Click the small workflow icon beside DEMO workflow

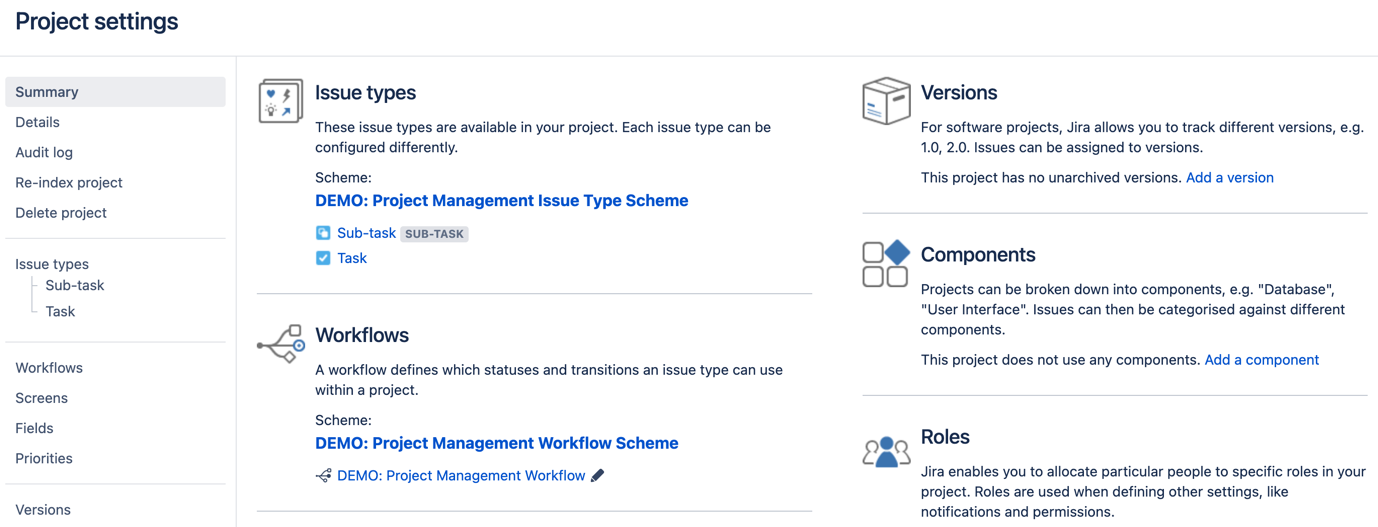click(323, 476)
